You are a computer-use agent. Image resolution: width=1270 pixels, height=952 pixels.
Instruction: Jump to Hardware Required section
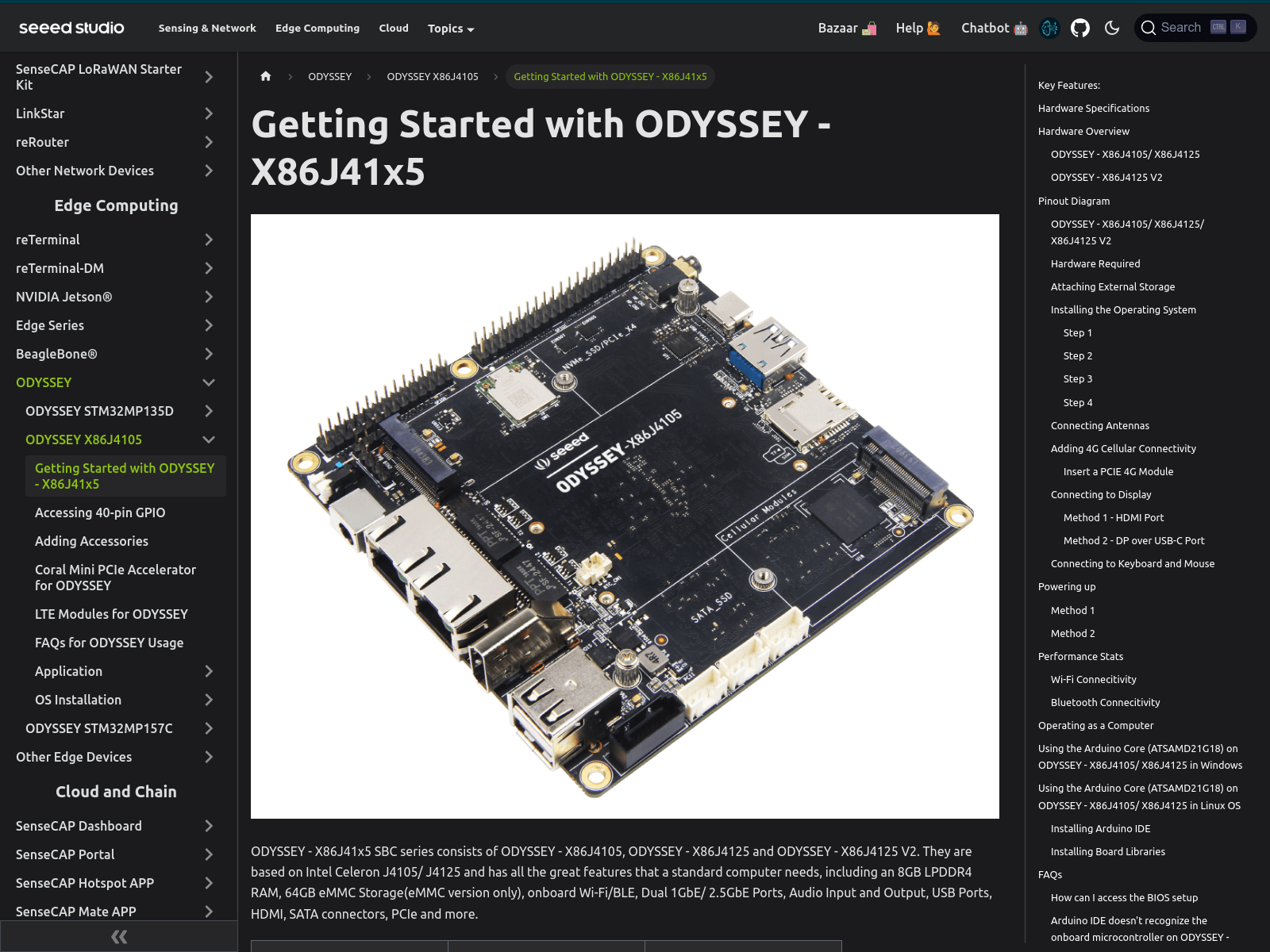(1095, 263)
